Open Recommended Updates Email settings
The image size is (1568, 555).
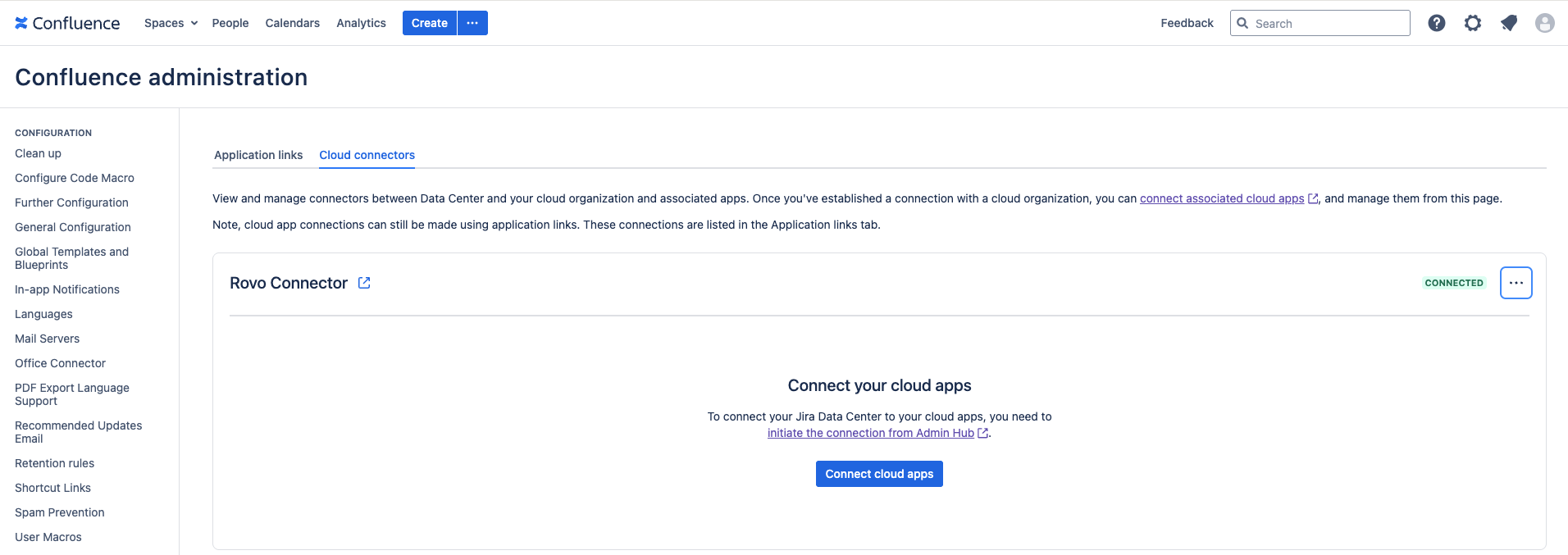[79, 432]
